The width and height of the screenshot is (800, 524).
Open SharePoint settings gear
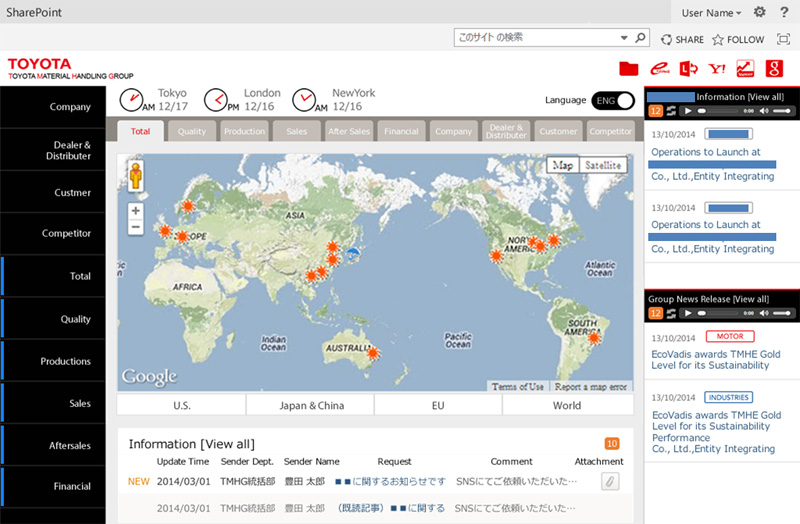[x=759, y=12]
